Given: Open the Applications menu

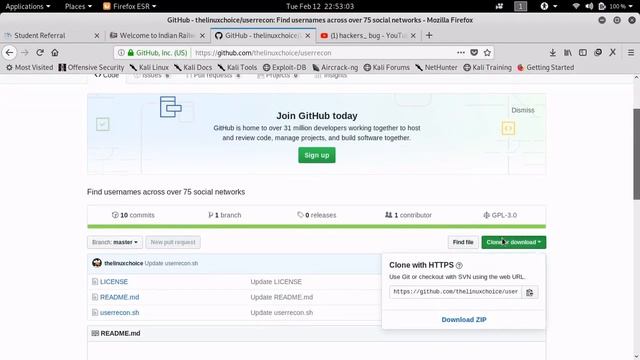Looking at the screenshot, I should point(28,6).
